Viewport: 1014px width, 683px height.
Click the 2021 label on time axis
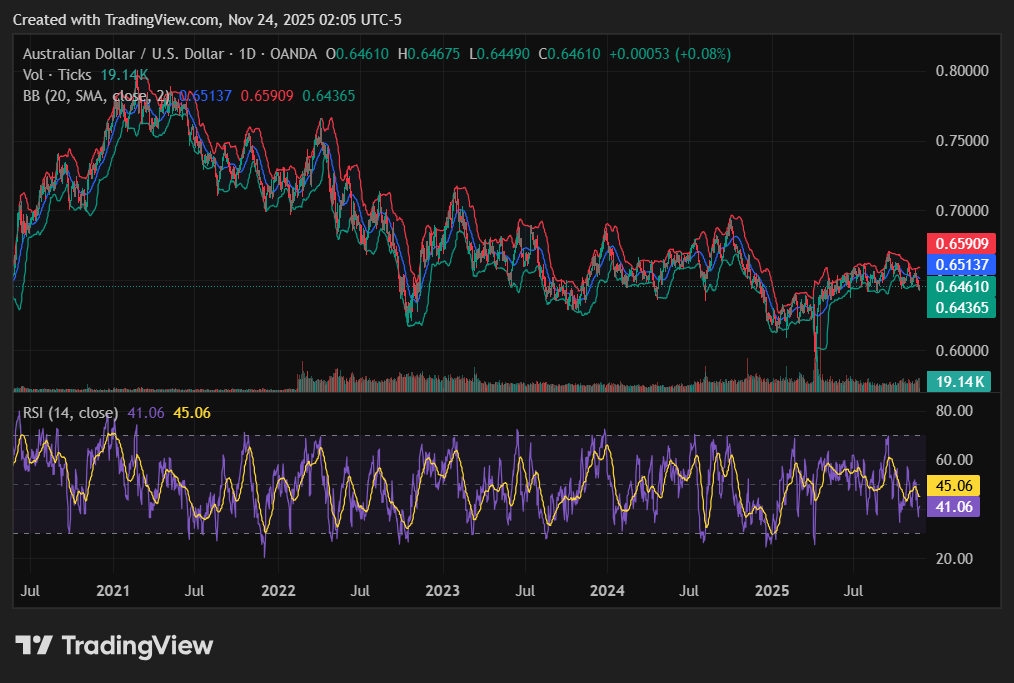[113, 591]
